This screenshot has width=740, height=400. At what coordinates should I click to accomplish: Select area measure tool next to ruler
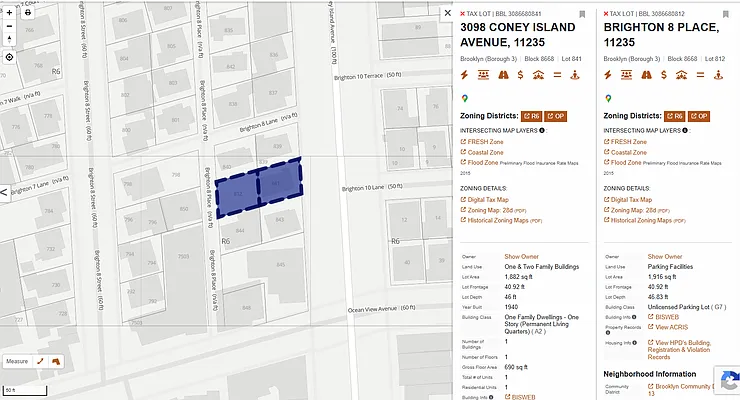[56, 361]
